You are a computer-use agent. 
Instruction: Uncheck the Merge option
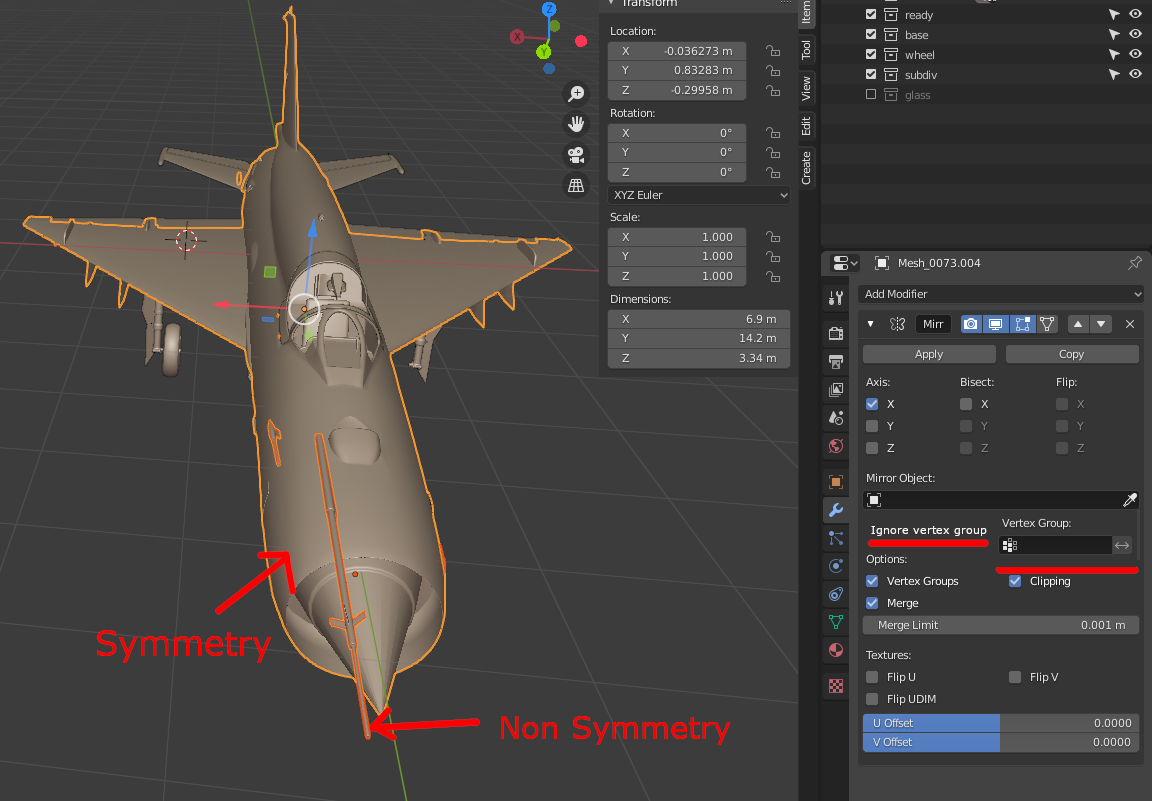coord(872,603)
